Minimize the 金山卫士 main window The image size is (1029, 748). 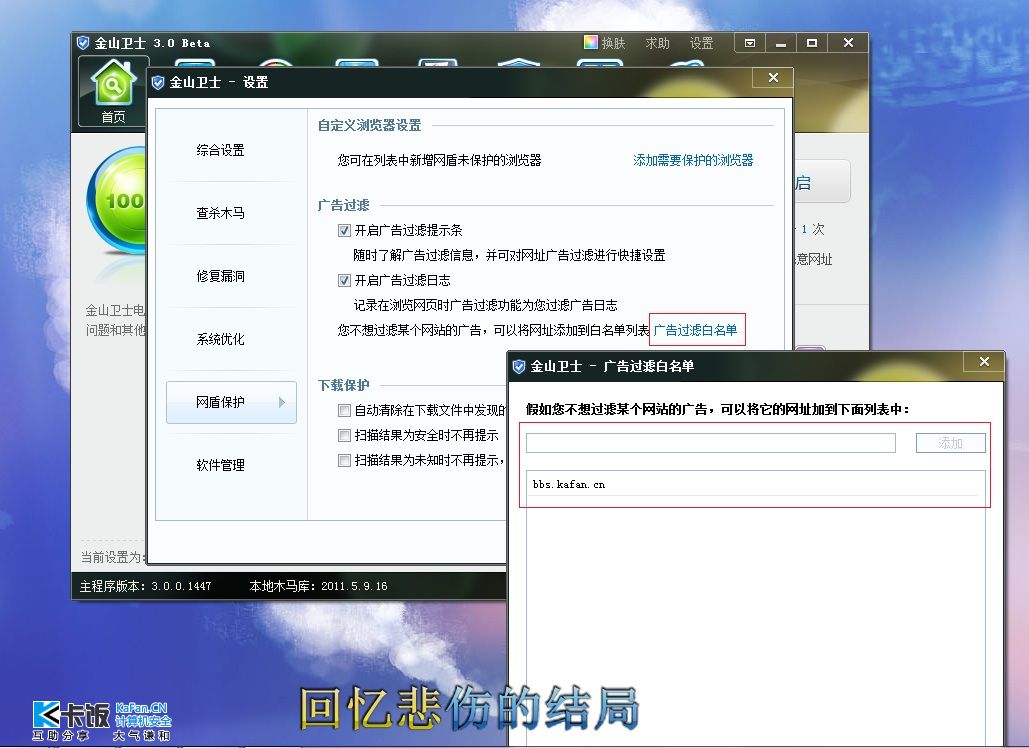[x=780, y=43]
